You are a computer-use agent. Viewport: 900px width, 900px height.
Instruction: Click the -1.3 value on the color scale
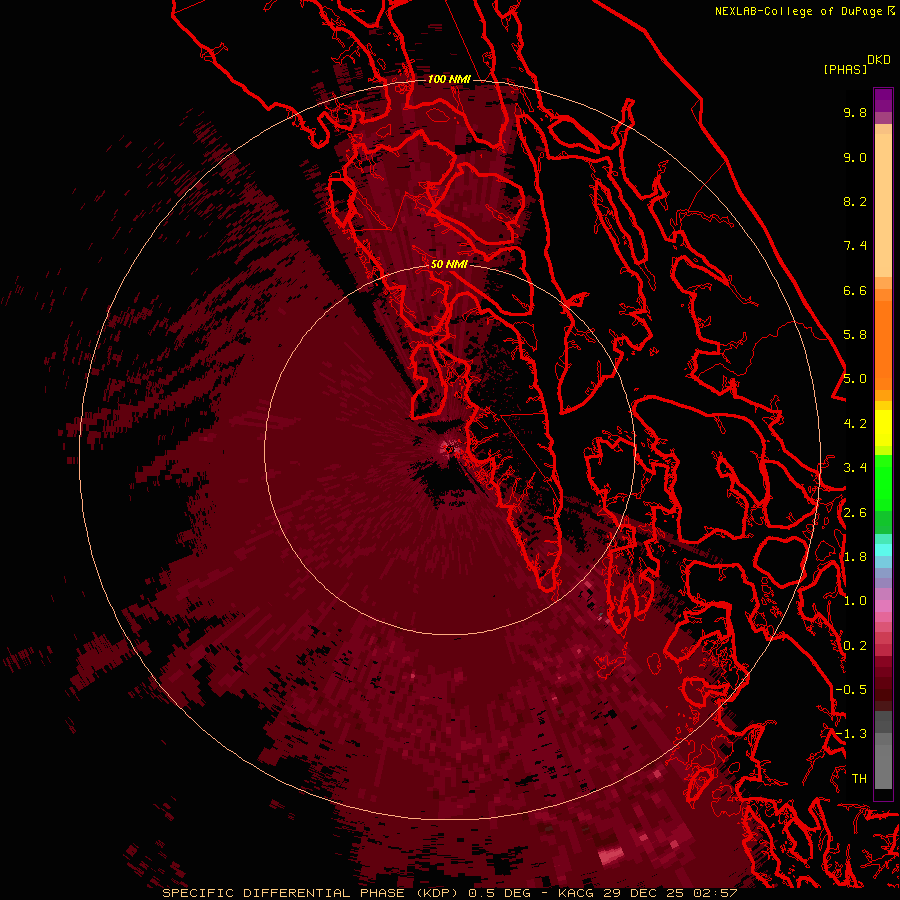[851, 734]
